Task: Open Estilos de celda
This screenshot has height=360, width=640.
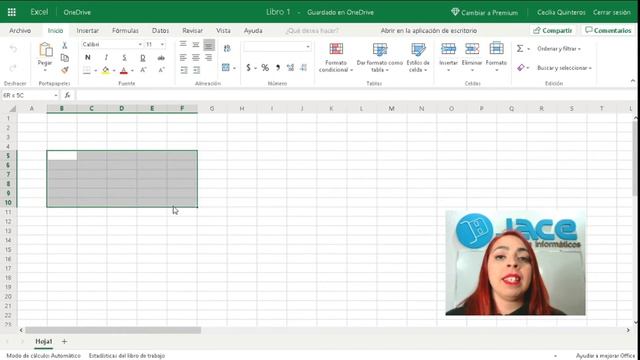Action: point(418,58)
